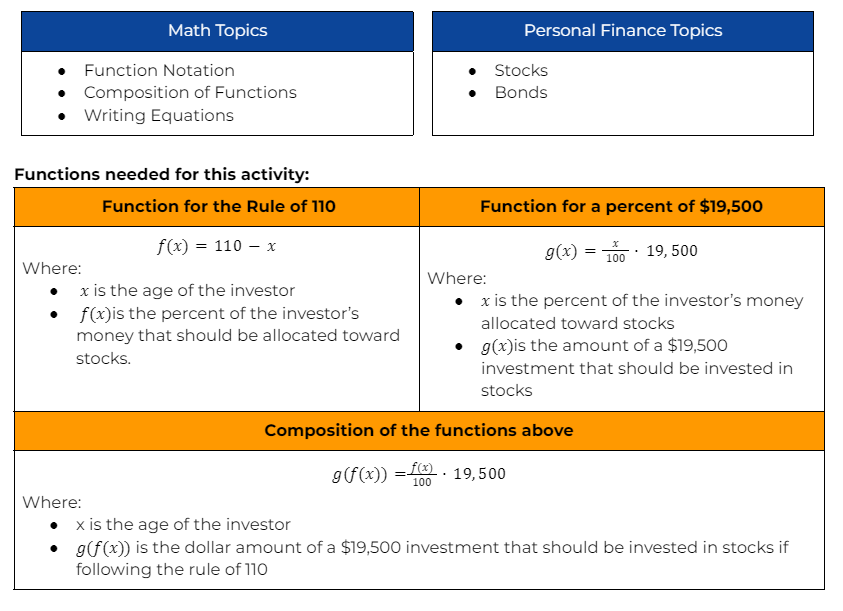Select the "f(x) is the percent" bullet text
This screenshot has width=843, height=611.
coord(237,336)
